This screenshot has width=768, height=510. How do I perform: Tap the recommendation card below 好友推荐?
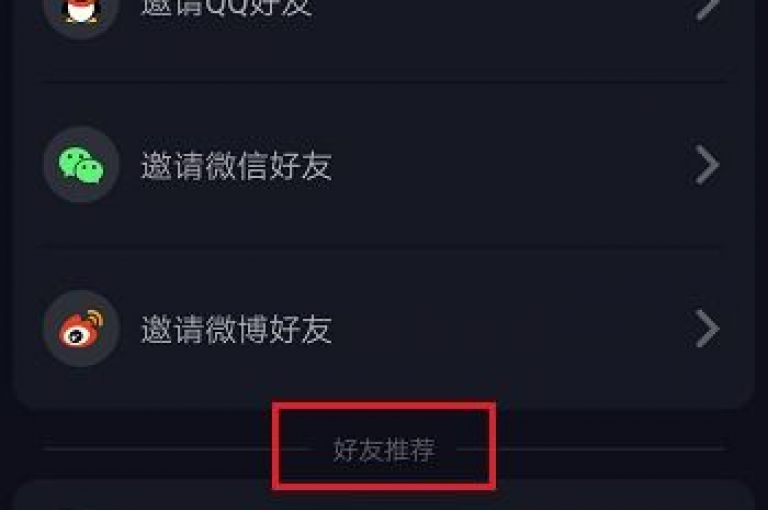click(x=384, y=495)
